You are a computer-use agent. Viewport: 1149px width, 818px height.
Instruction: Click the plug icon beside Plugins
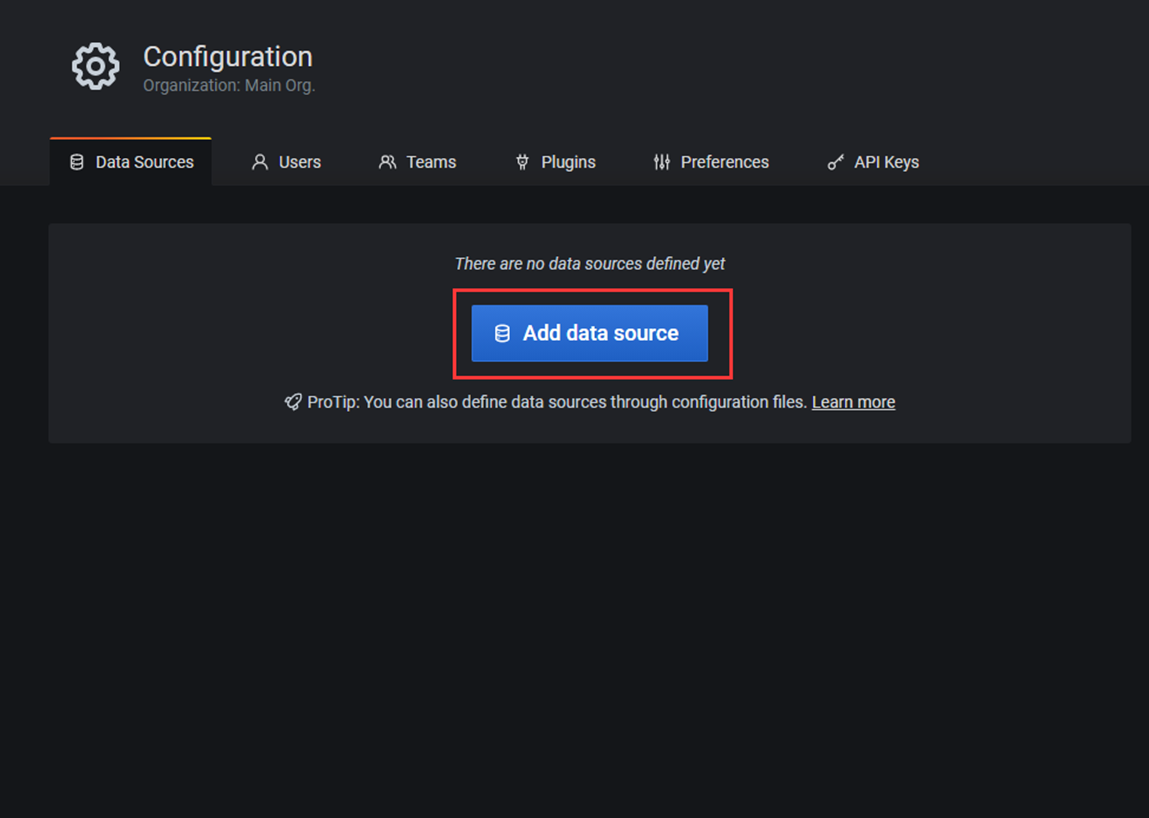coord(522,162)
